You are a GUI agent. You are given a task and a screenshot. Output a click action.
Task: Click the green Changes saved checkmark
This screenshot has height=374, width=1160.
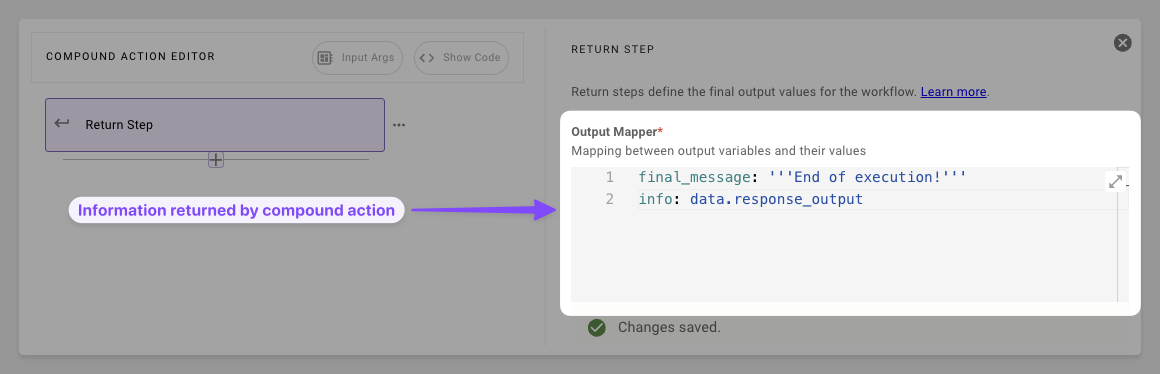click(x=596, y=327)
